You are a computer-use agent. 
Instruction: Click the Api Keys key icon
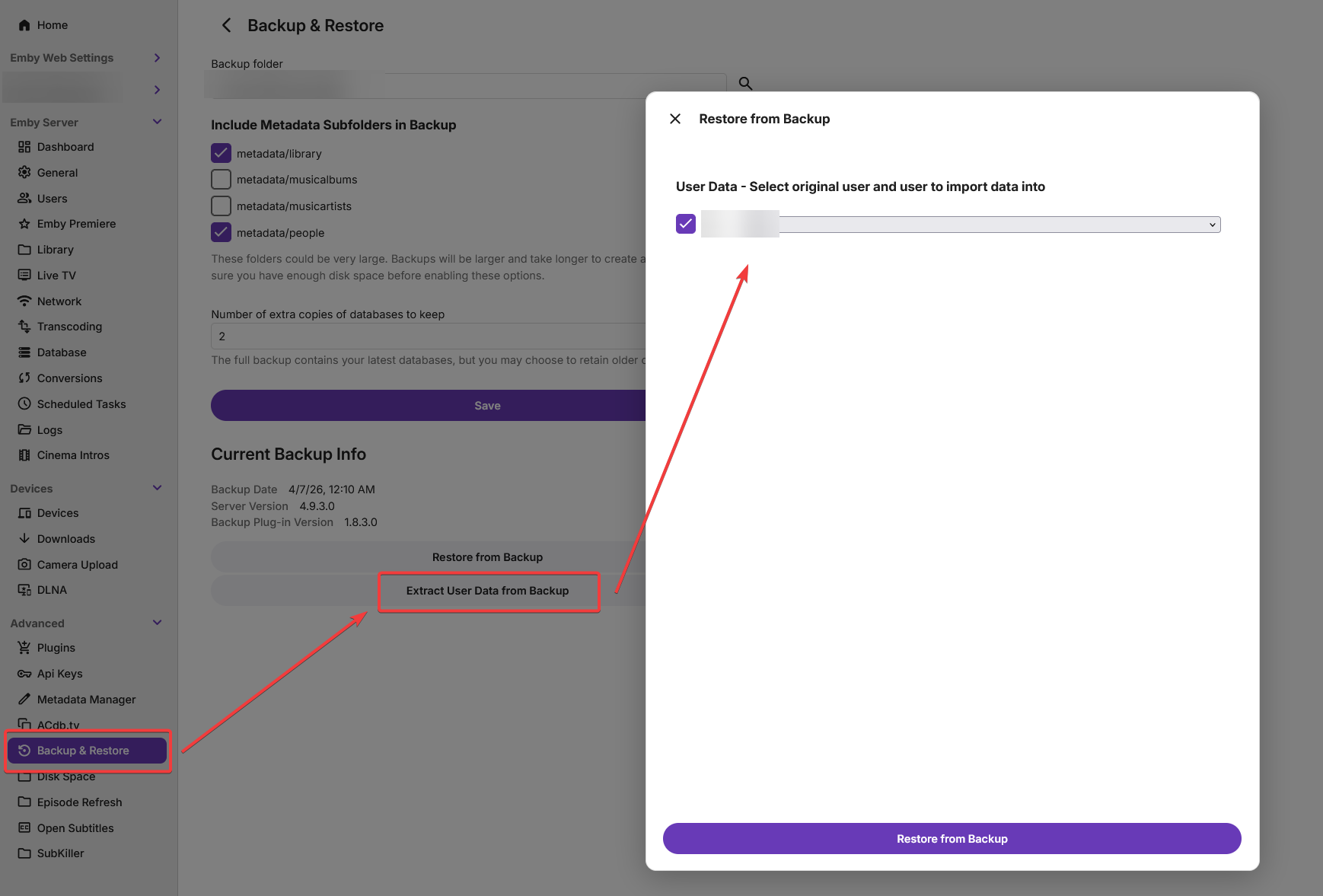coord(24,674)
